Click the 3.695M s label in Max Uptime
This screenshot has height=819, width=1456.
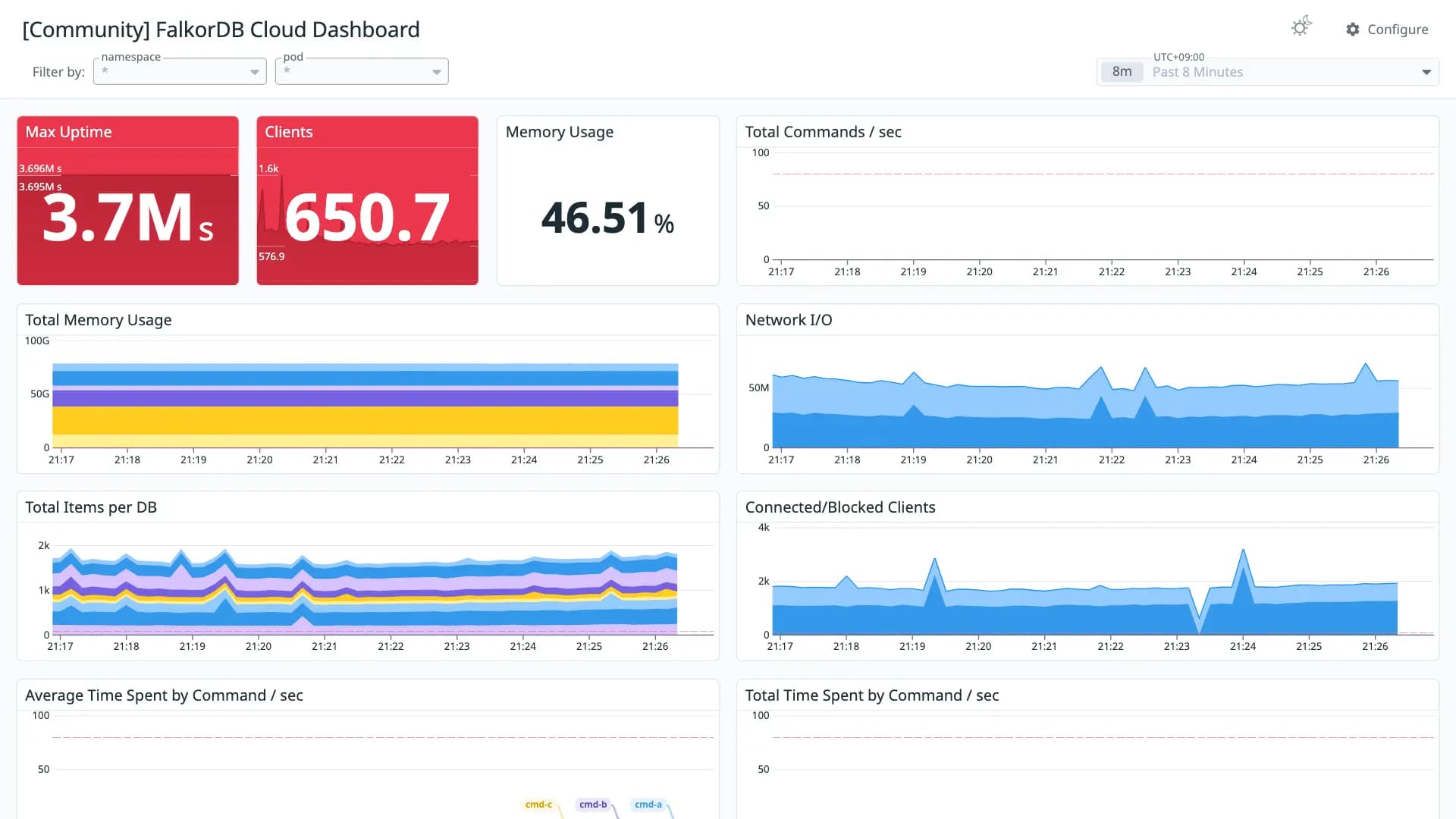coord(40,187)
